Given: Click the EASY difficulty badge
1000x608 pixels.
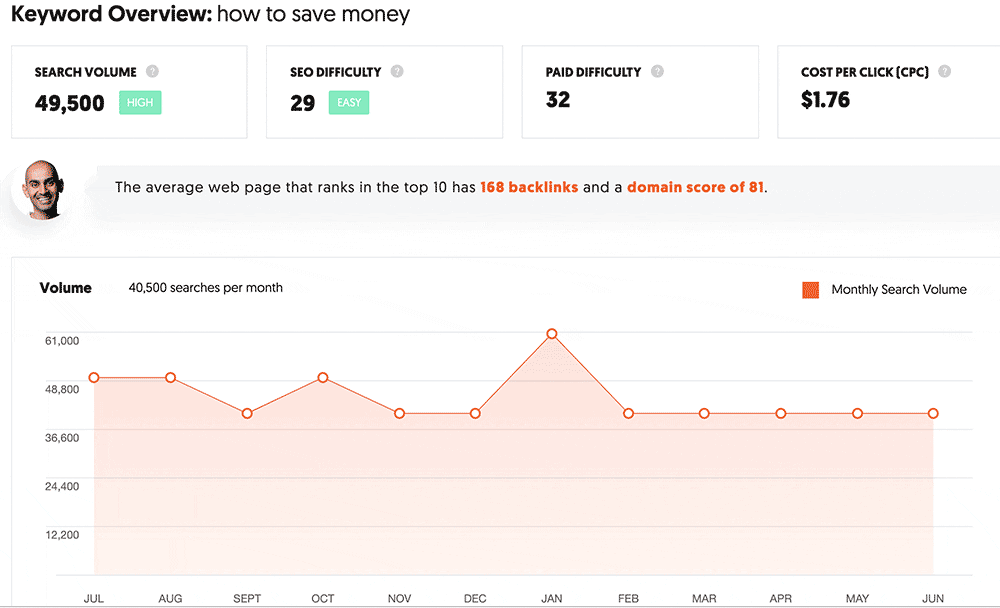Looking at the screenshot, I should coord(348,103).
